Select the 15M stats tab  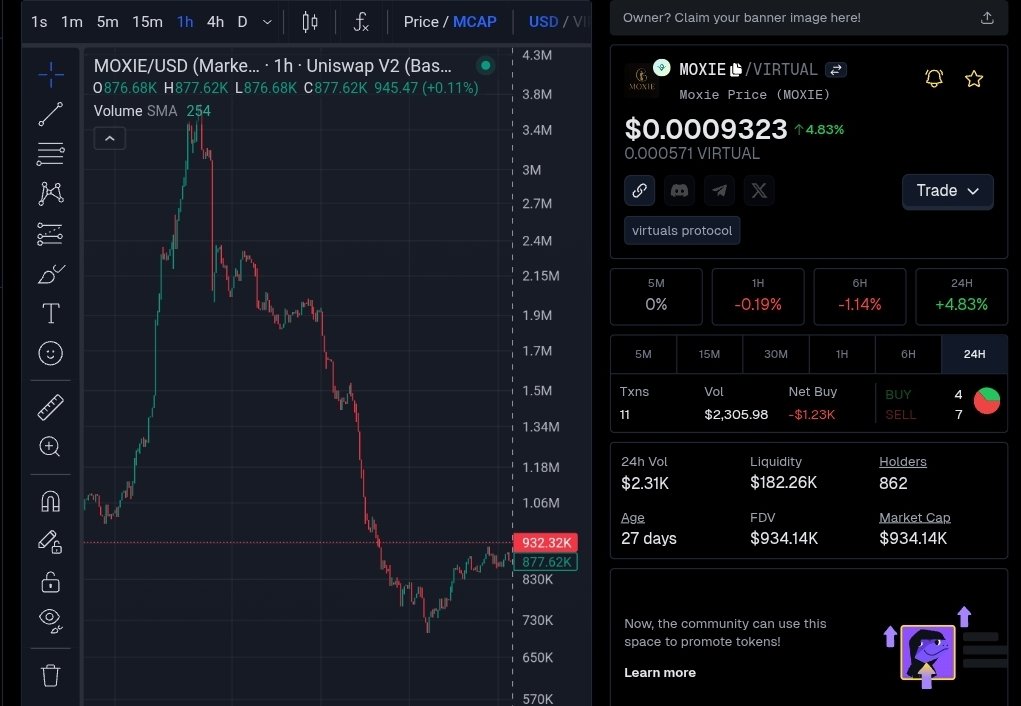point(709,354)
